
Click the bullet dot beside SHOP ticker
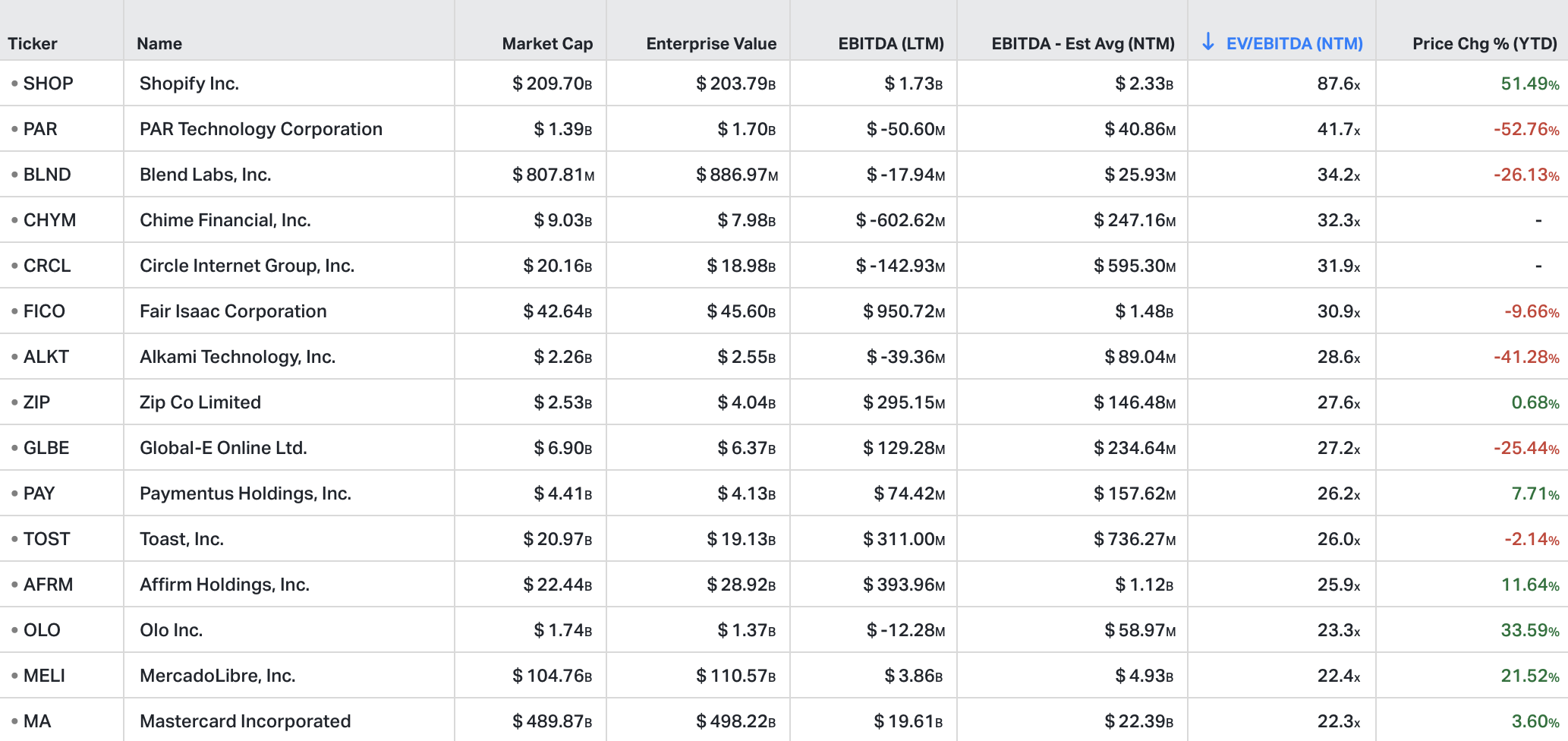click(14, 84)
